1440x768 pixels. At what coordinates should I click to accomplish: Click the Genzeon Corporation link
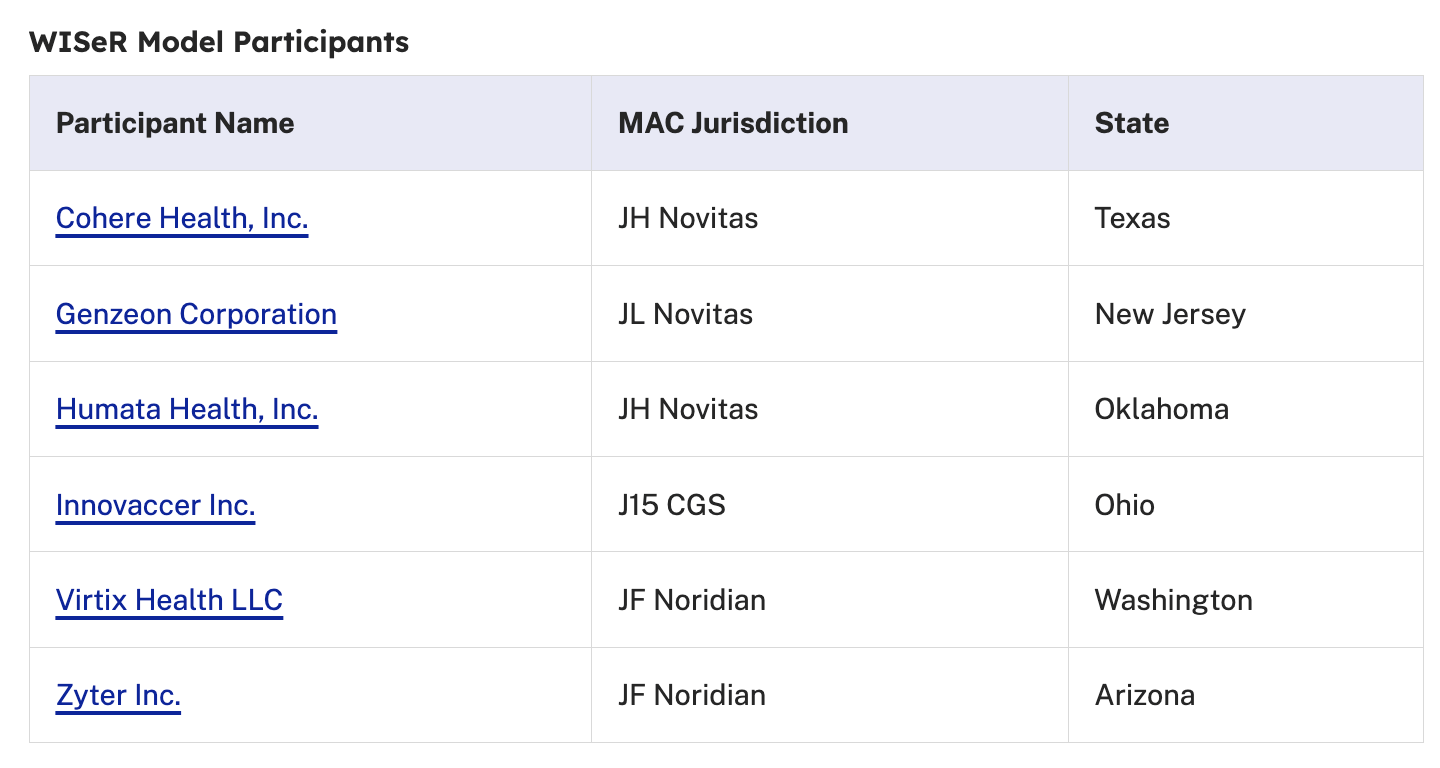pos(196,314)
